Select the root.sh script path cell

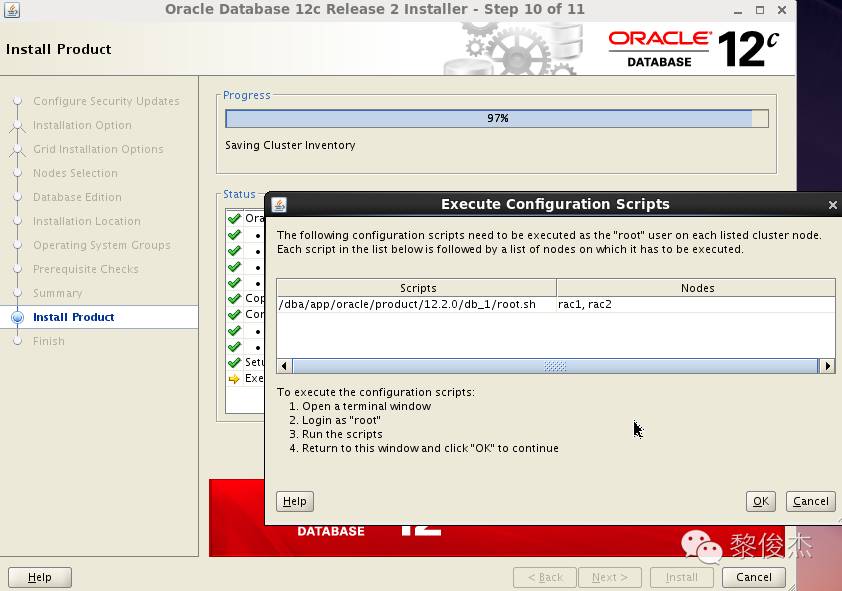(416, 304)
